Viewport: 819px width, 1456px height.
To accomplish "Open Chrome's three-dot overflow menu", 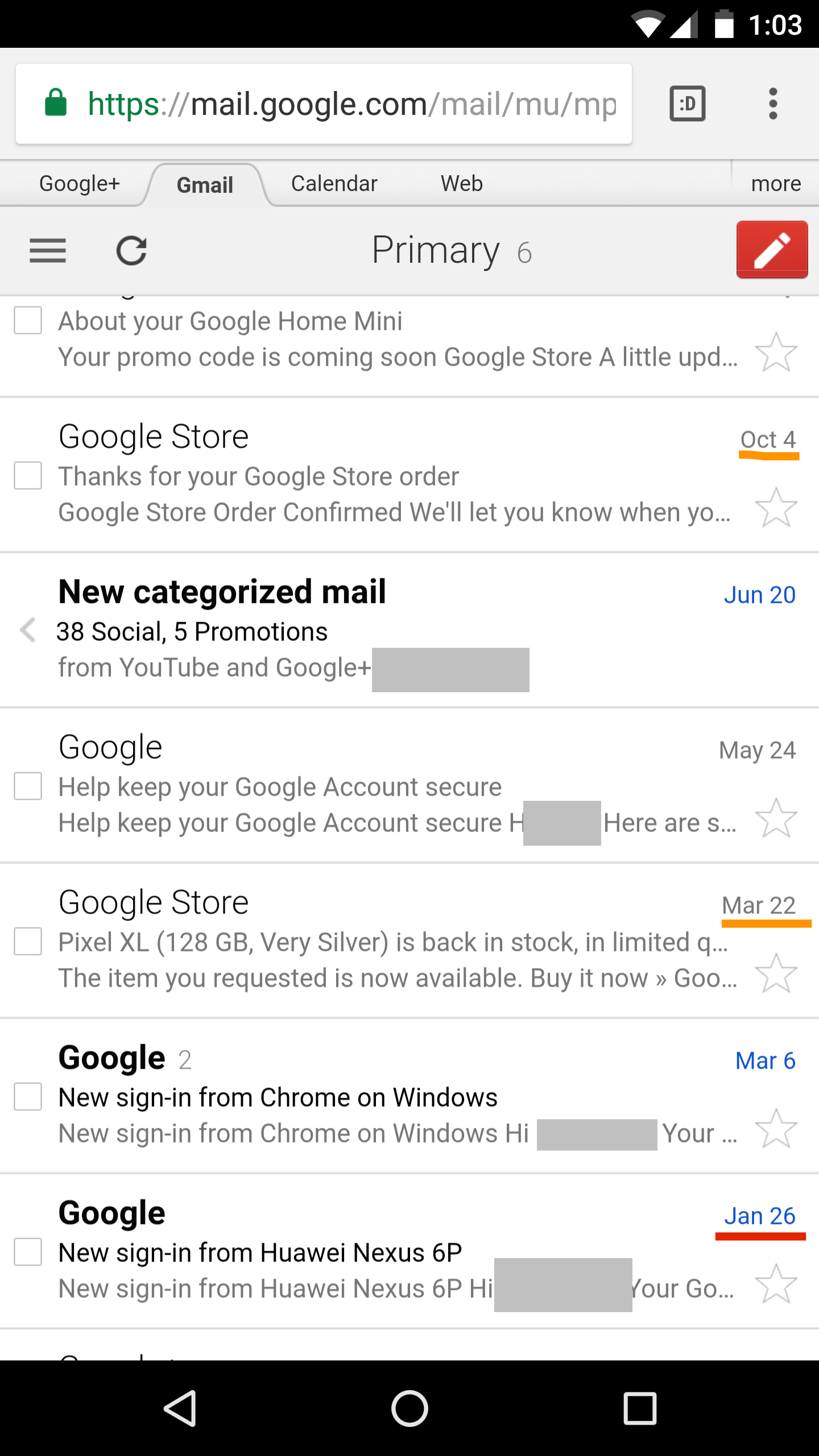I will point(772,104).
